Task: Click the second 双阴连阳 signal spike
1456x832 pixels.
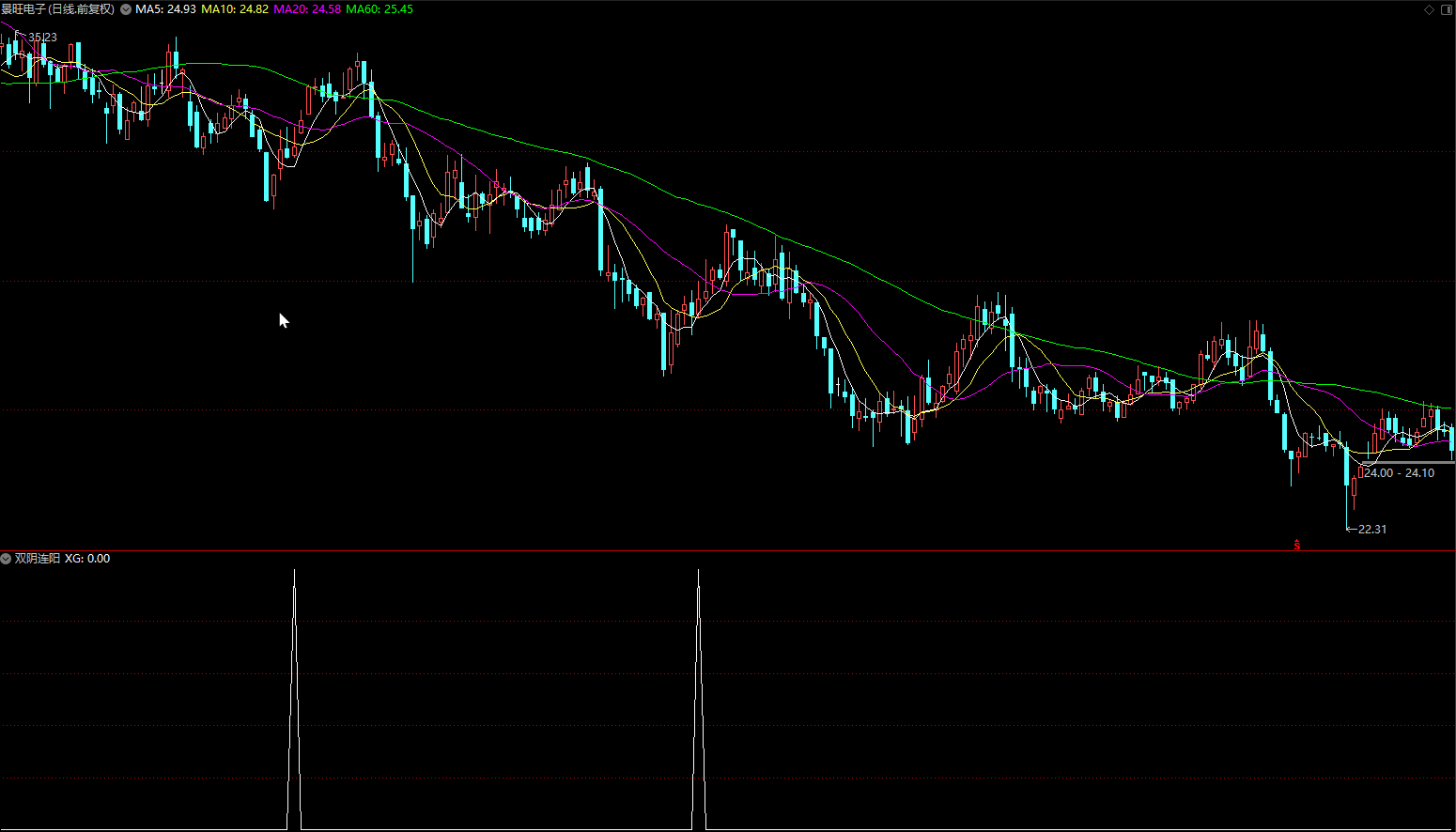Action: (x=698, y=699)
